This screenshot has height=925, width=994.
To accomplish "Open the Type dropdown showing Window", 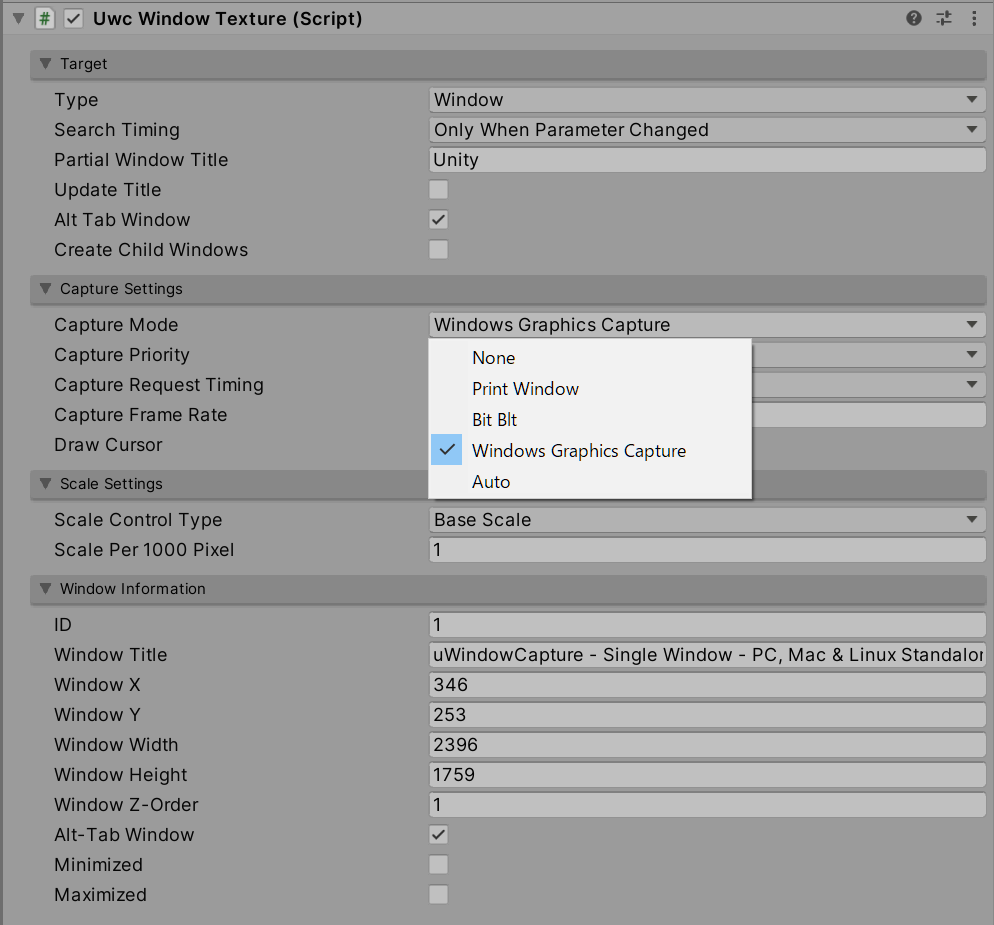I will (x=707, y=99).
